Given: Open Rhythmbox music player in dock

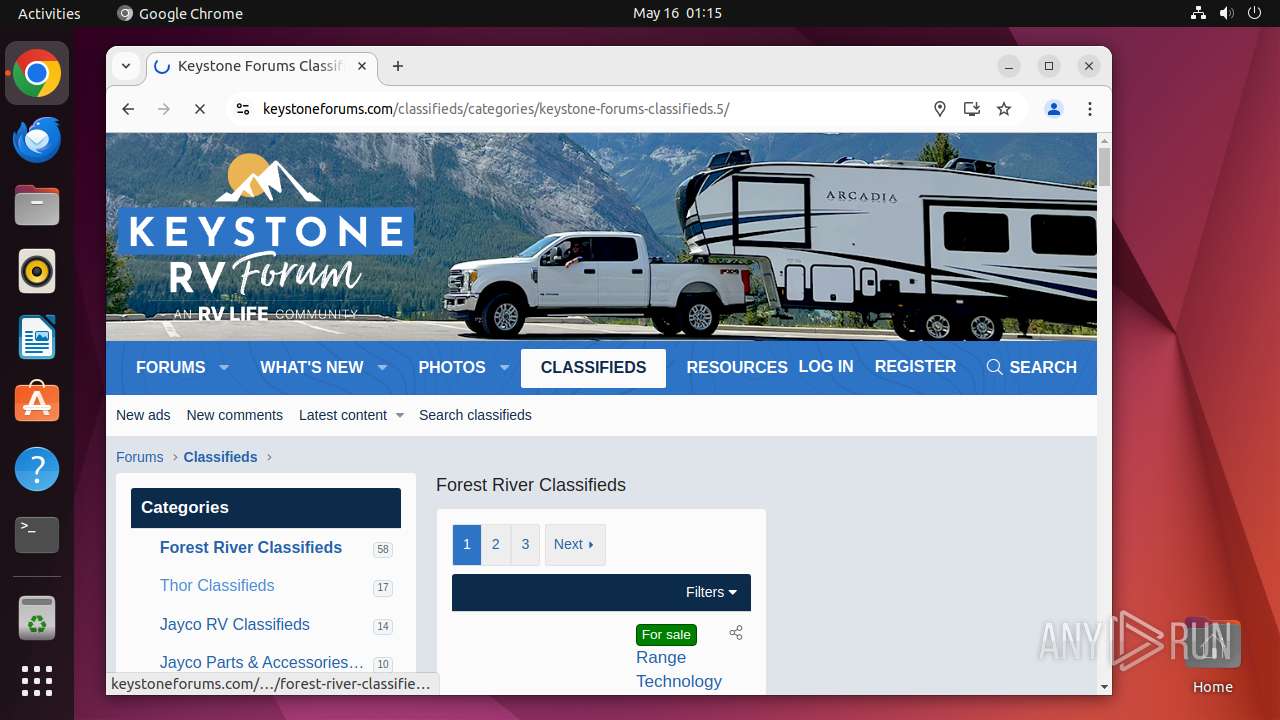Looking at the screenshot, I should pyautogui.click(x=37, y=272).
